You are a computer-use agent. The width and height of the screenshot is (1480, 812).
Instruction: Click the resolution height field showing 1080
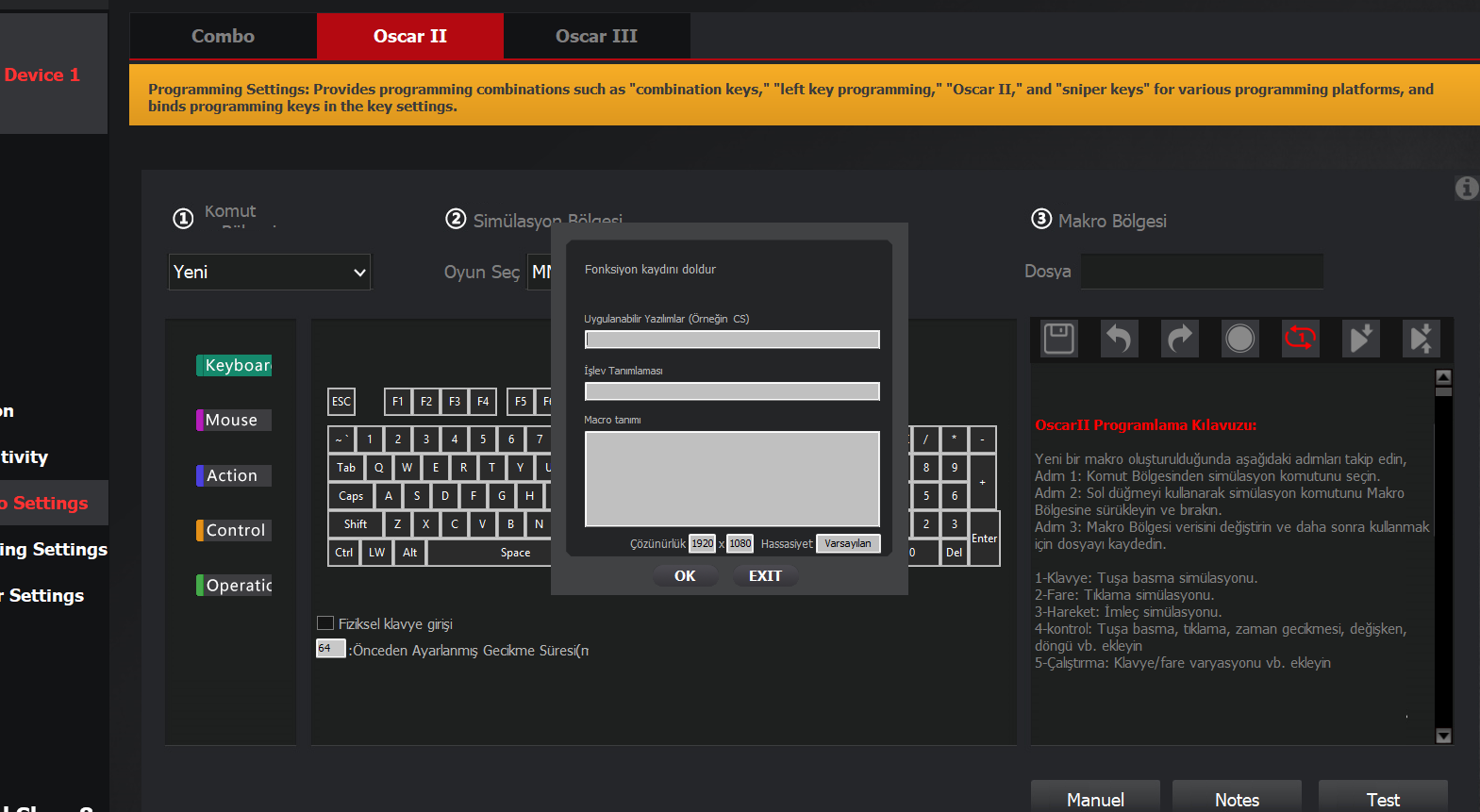[x=740, y=543]
